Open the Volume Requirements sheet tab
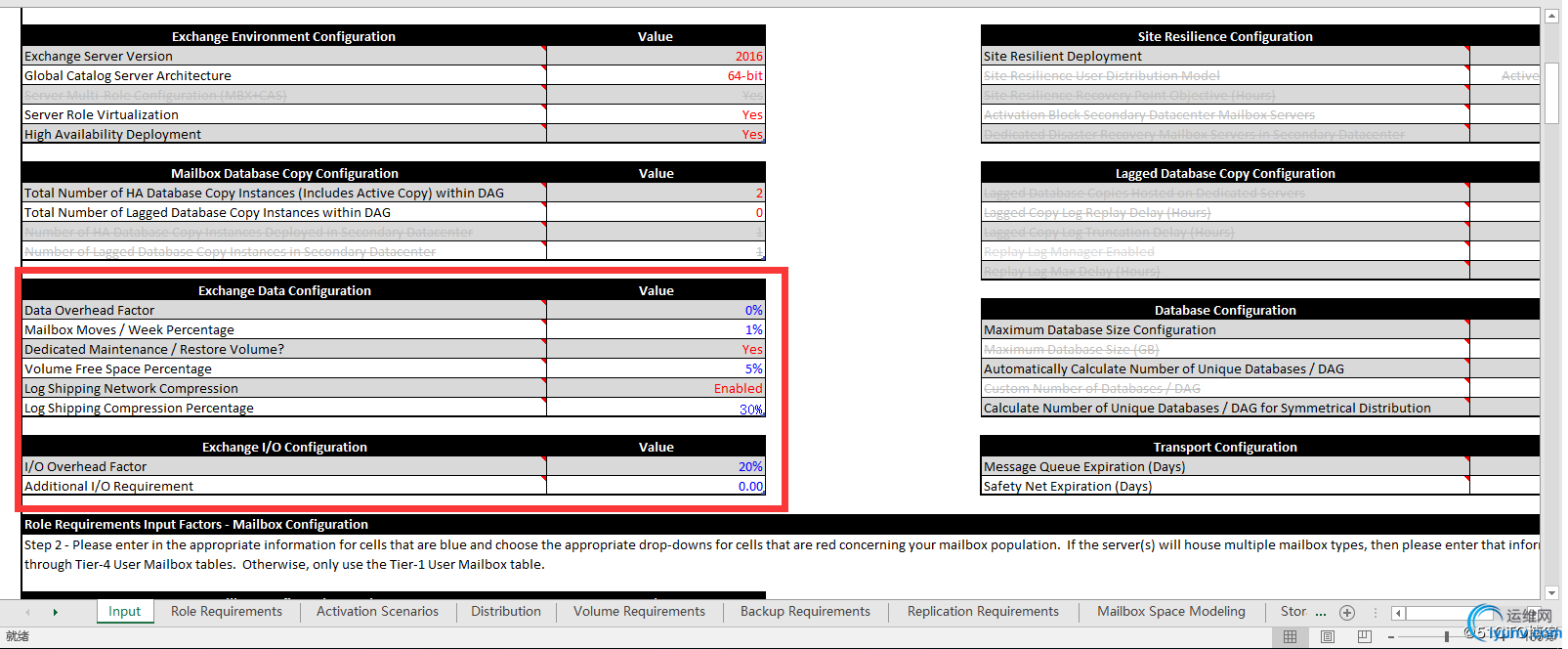The height and width of the screenshot is (649, 1568). click(x=639, y=612)
